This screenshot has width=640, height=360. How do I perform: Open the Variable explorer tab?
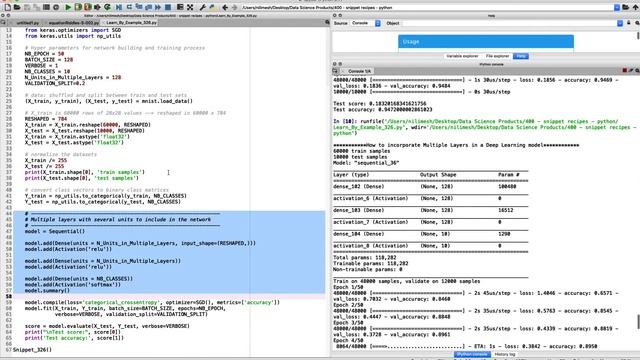[x=462, y=56]
